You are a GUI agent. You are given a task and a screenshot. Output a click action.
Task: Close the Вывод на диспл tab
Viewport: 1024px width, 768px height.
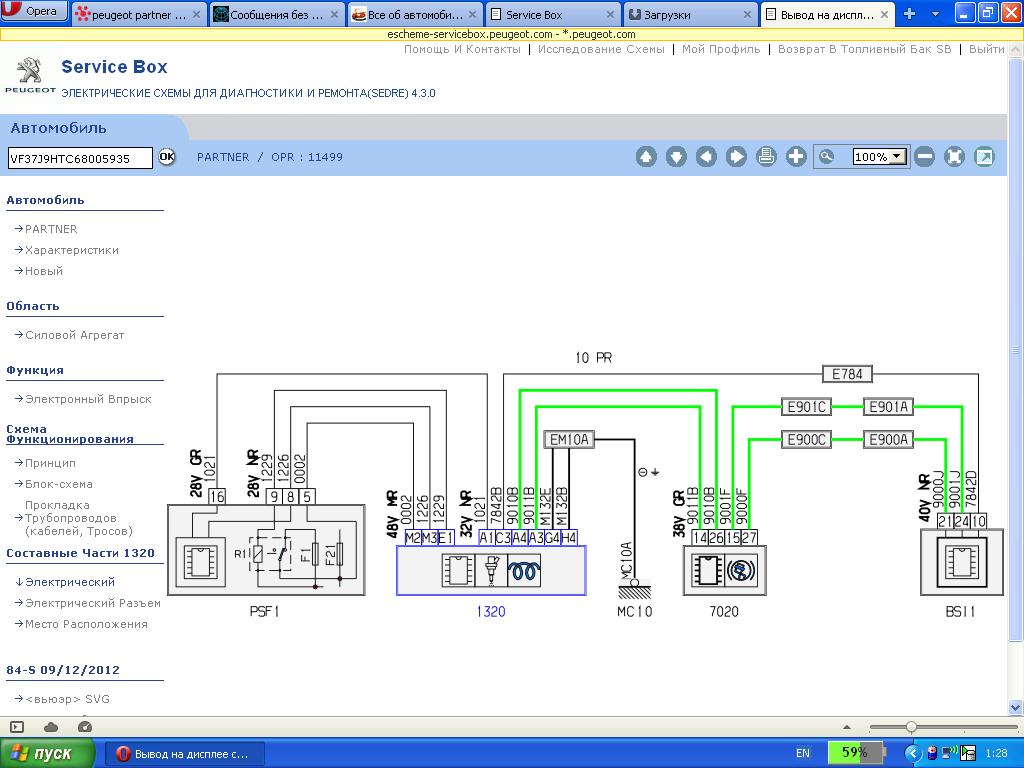884,14
